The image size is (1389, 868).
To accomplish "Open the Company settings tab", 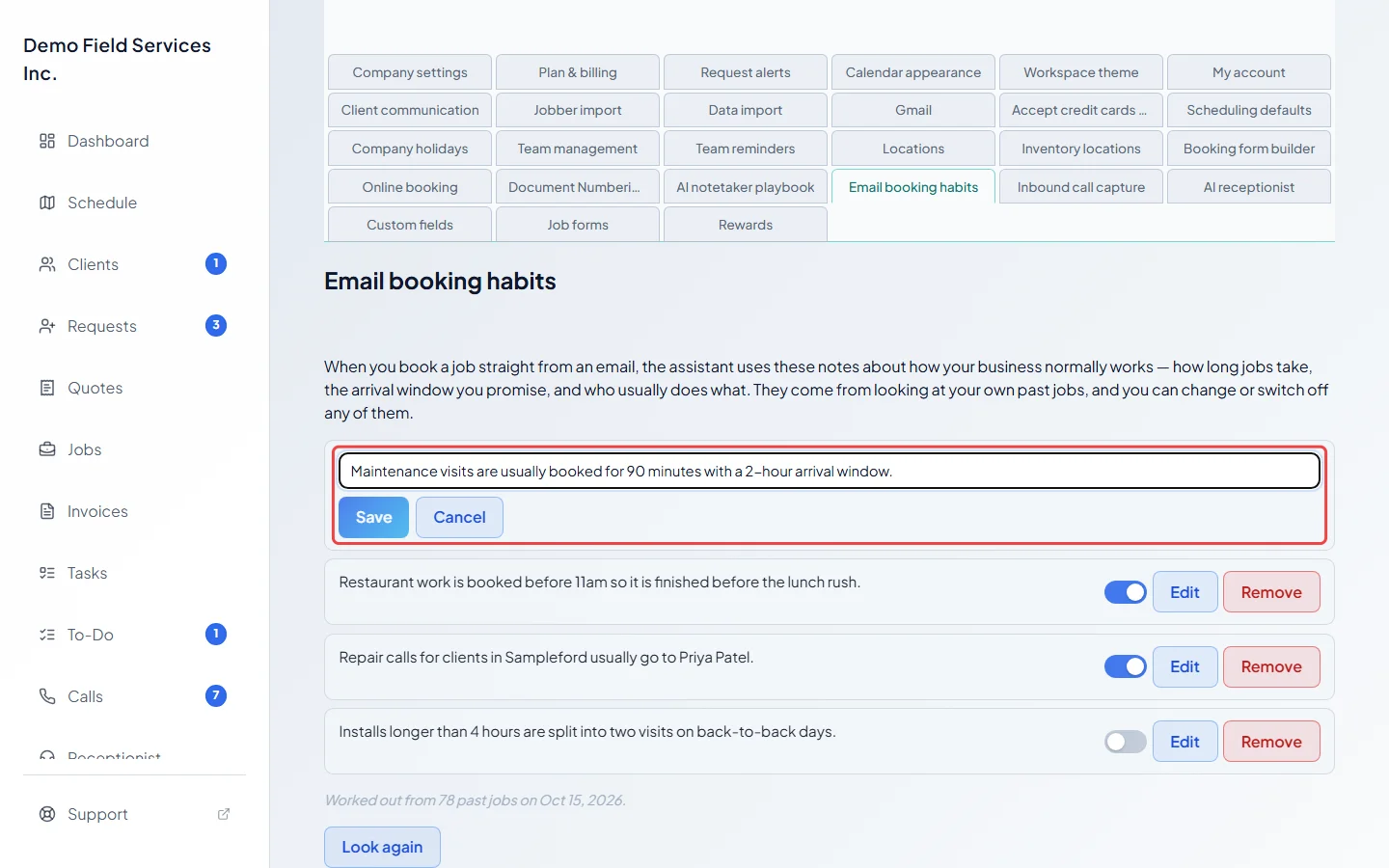I will 410,72.
